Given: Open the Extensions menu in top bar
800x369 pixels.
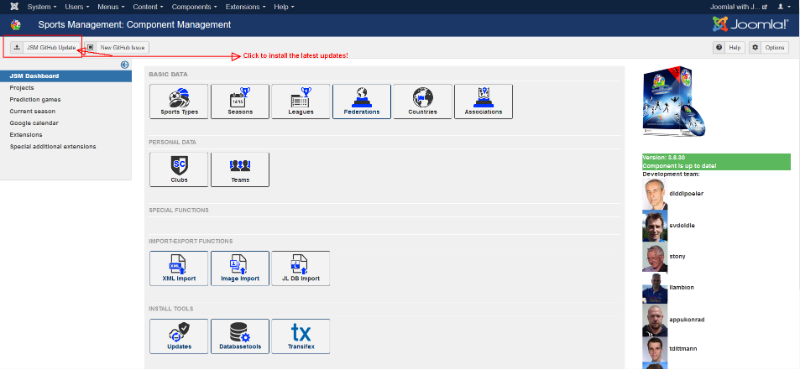Looking at the screenshot, I should coord(245,7).
